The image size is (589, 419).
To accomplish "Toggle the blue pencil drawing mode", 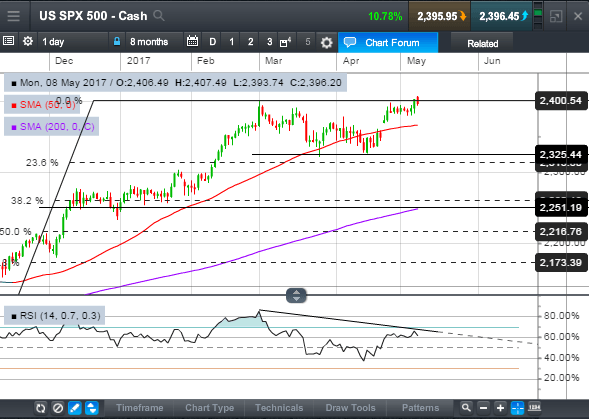I will [75, 408].
